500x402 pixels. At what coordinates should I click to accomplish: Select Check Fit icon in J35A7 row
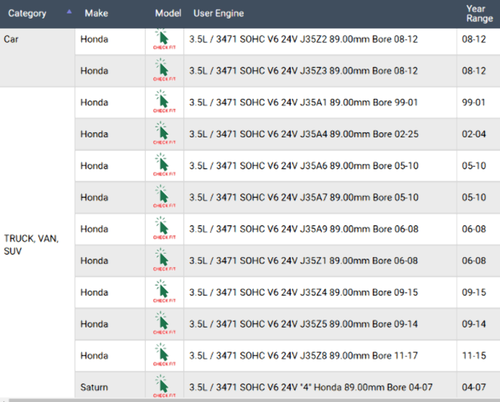[x=164, y=197]
